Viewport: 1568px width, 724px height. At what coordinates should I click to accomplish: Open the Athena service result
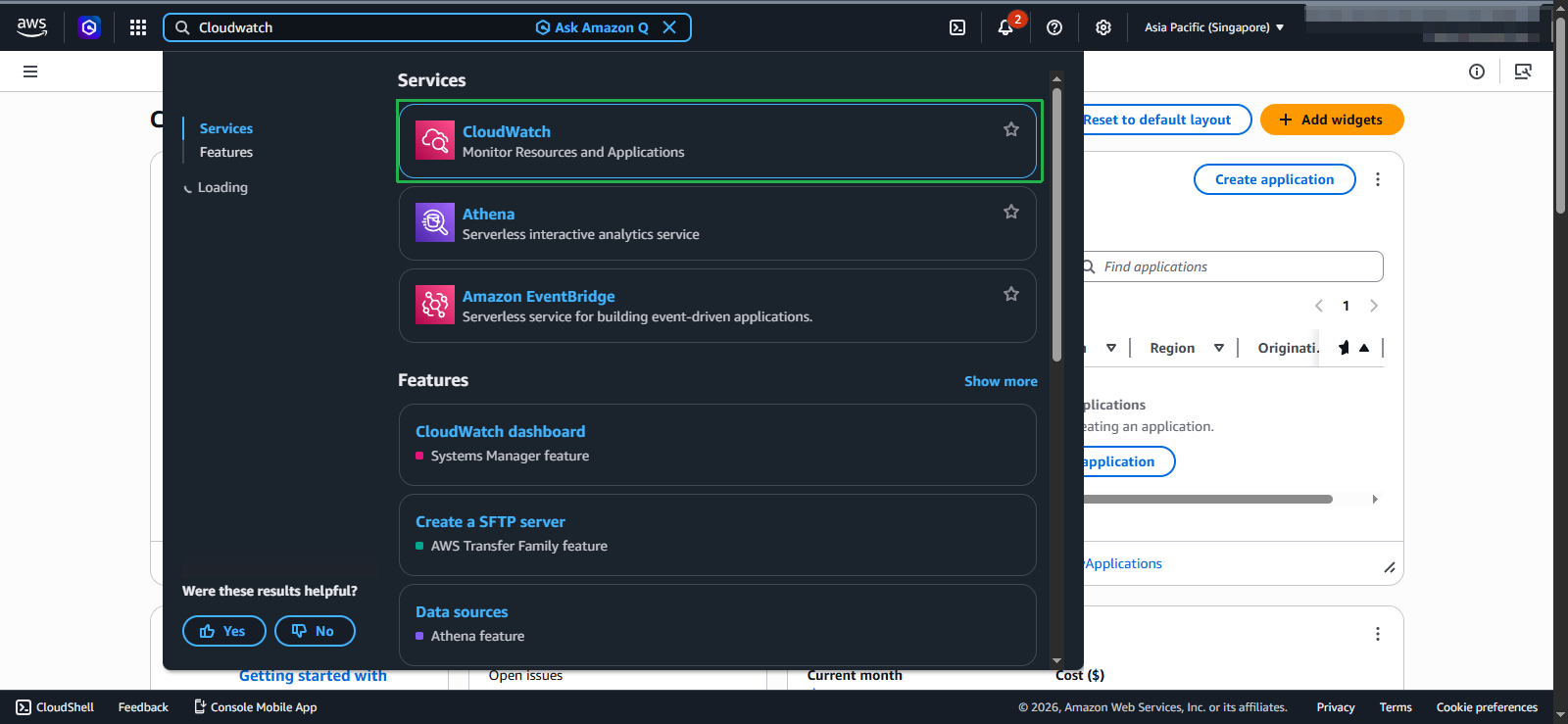pyautogui.click(x=717, y=223)
